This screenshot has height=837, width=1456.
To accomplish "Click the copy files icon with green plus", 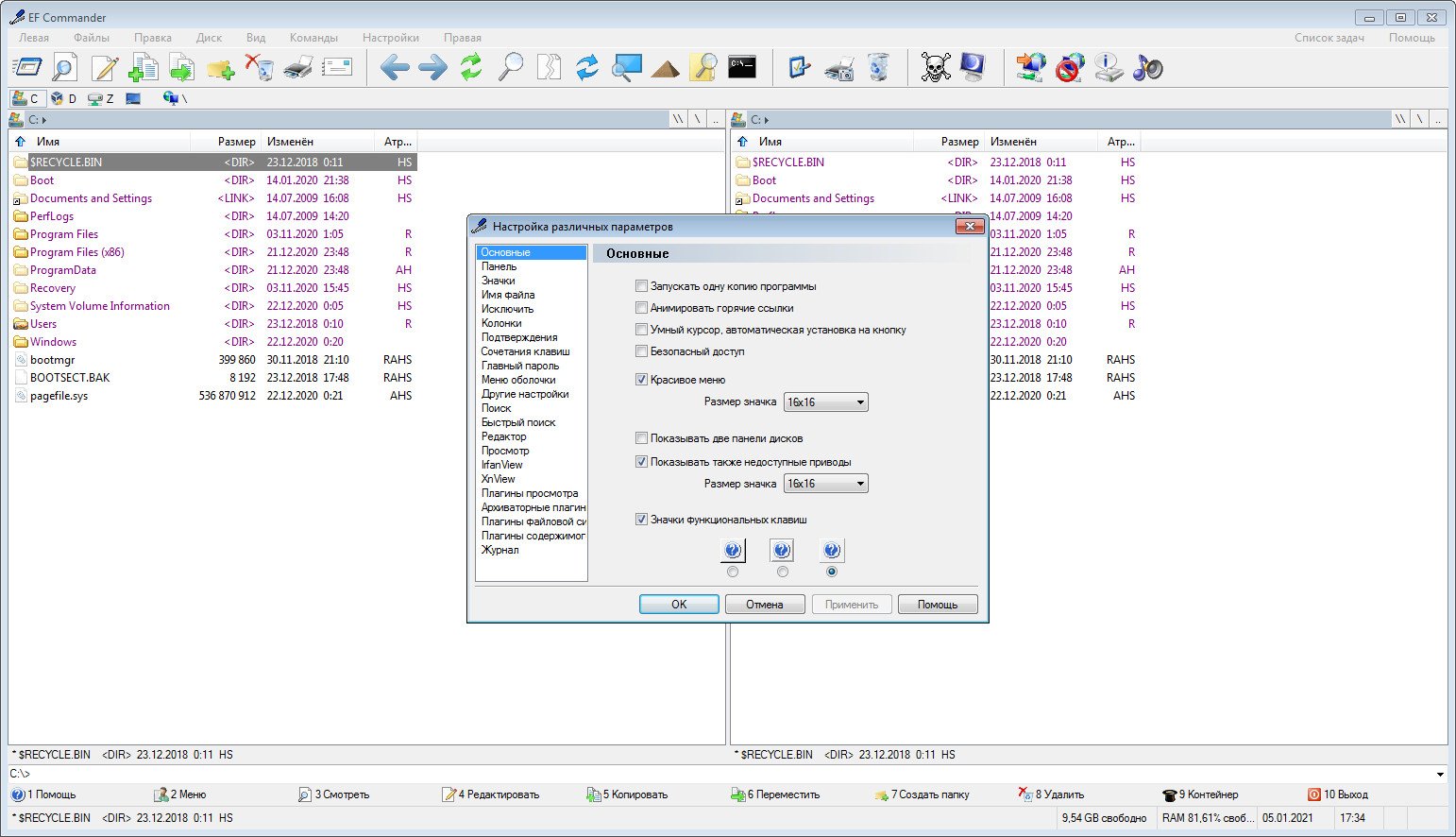I will pos(144,67).
